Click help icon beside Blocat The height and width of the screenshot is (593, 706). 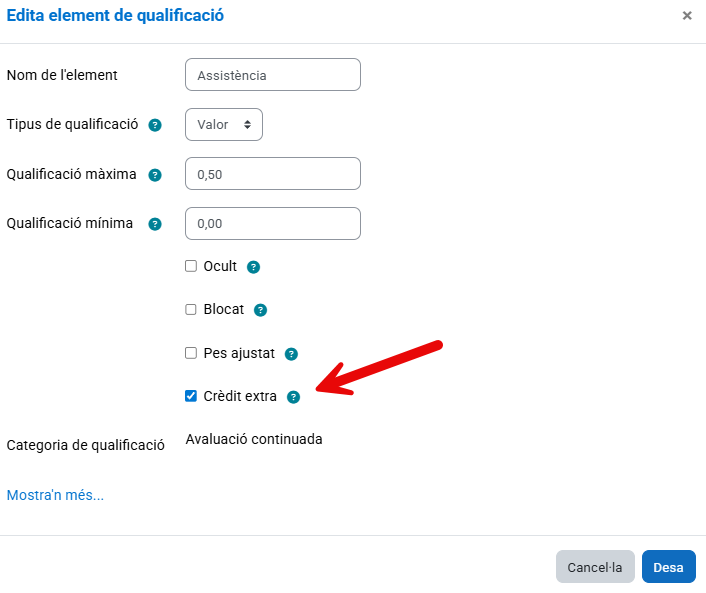[260, 310]
